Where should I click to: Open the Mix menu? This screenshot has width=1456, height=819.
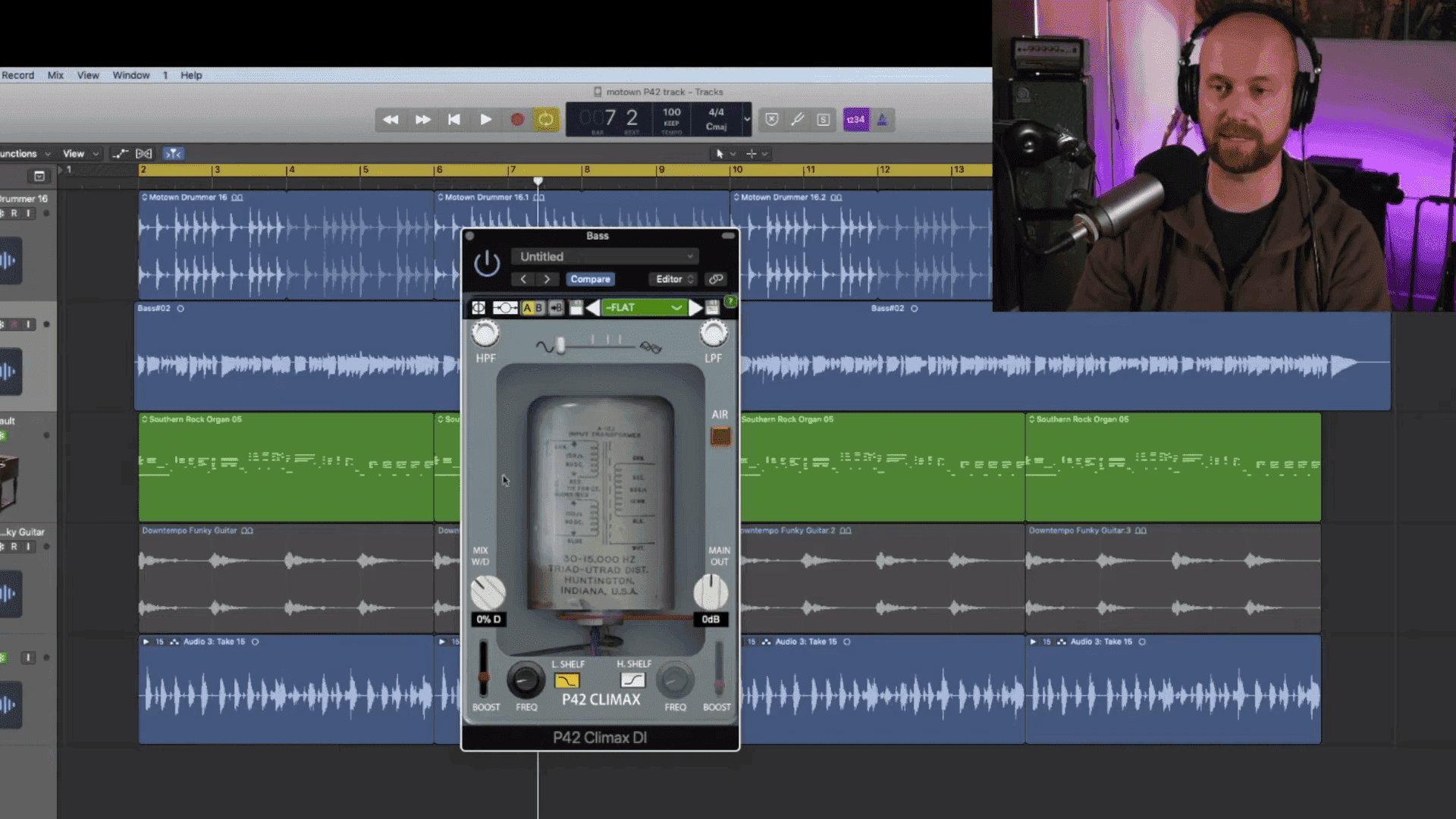click(x=55, y=75)
